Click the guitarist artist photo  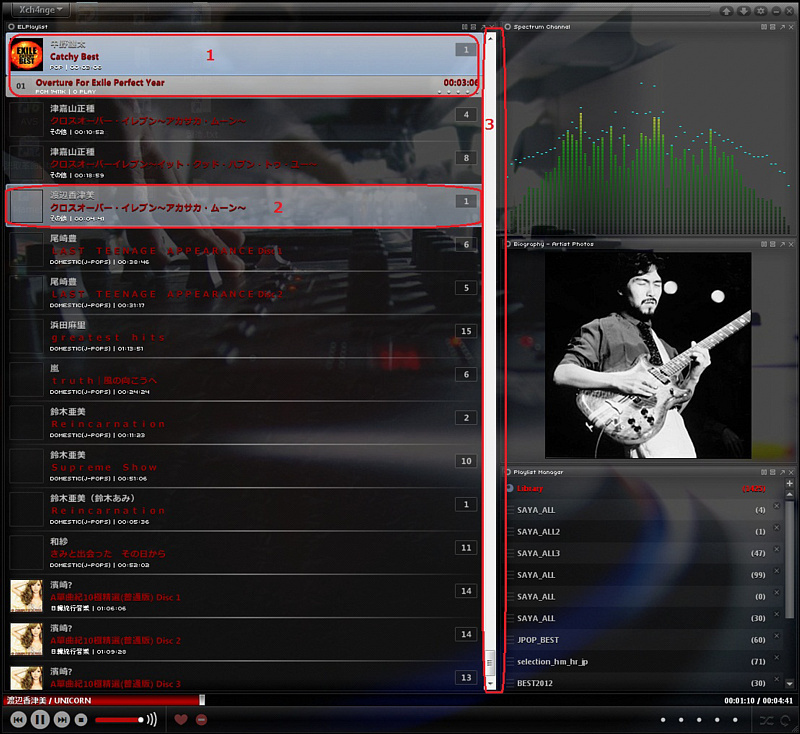648,355
